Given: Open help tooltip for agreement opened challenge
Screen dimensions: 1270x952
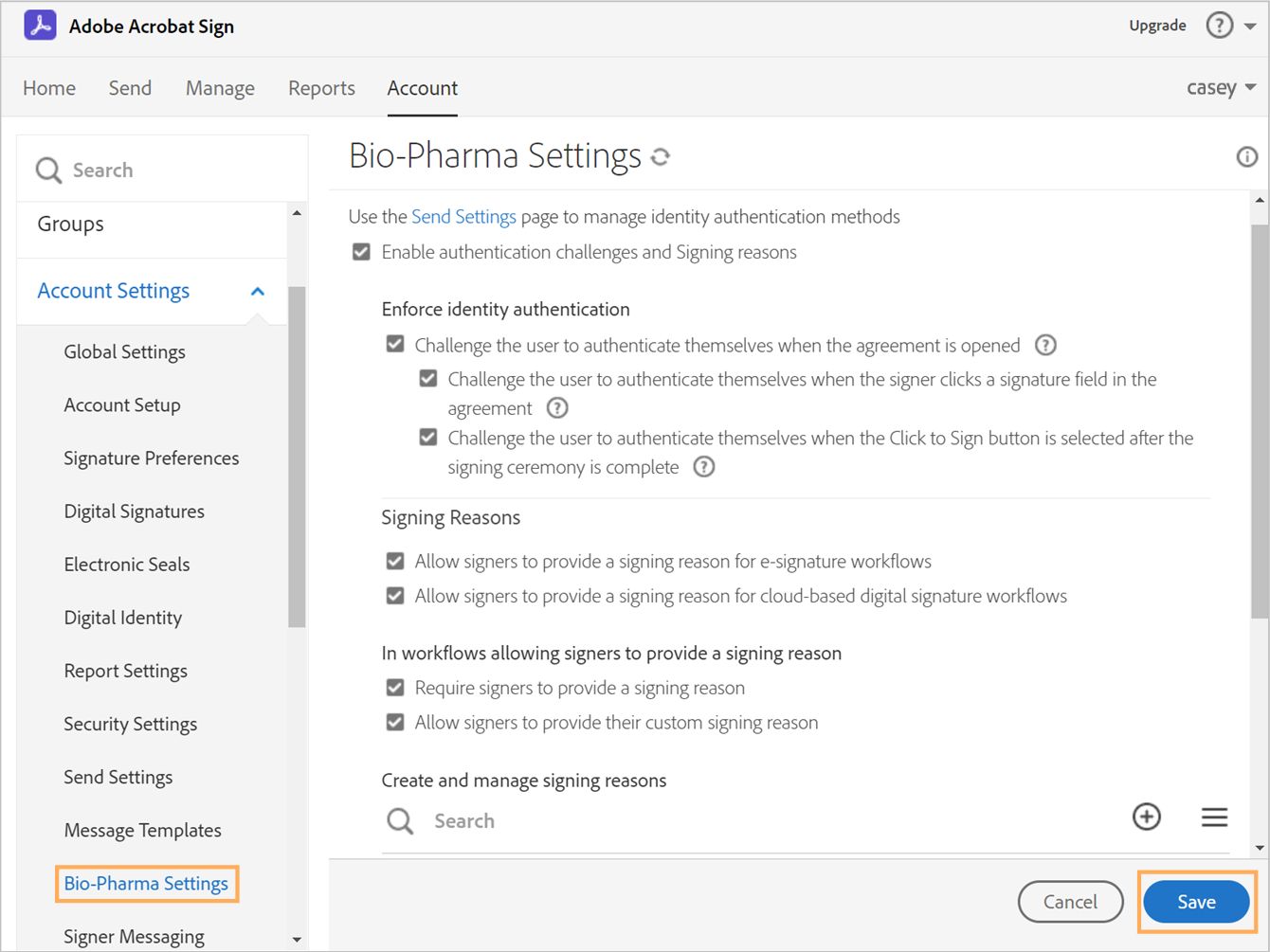Looking at the screenshot, I should point(1045,345).
